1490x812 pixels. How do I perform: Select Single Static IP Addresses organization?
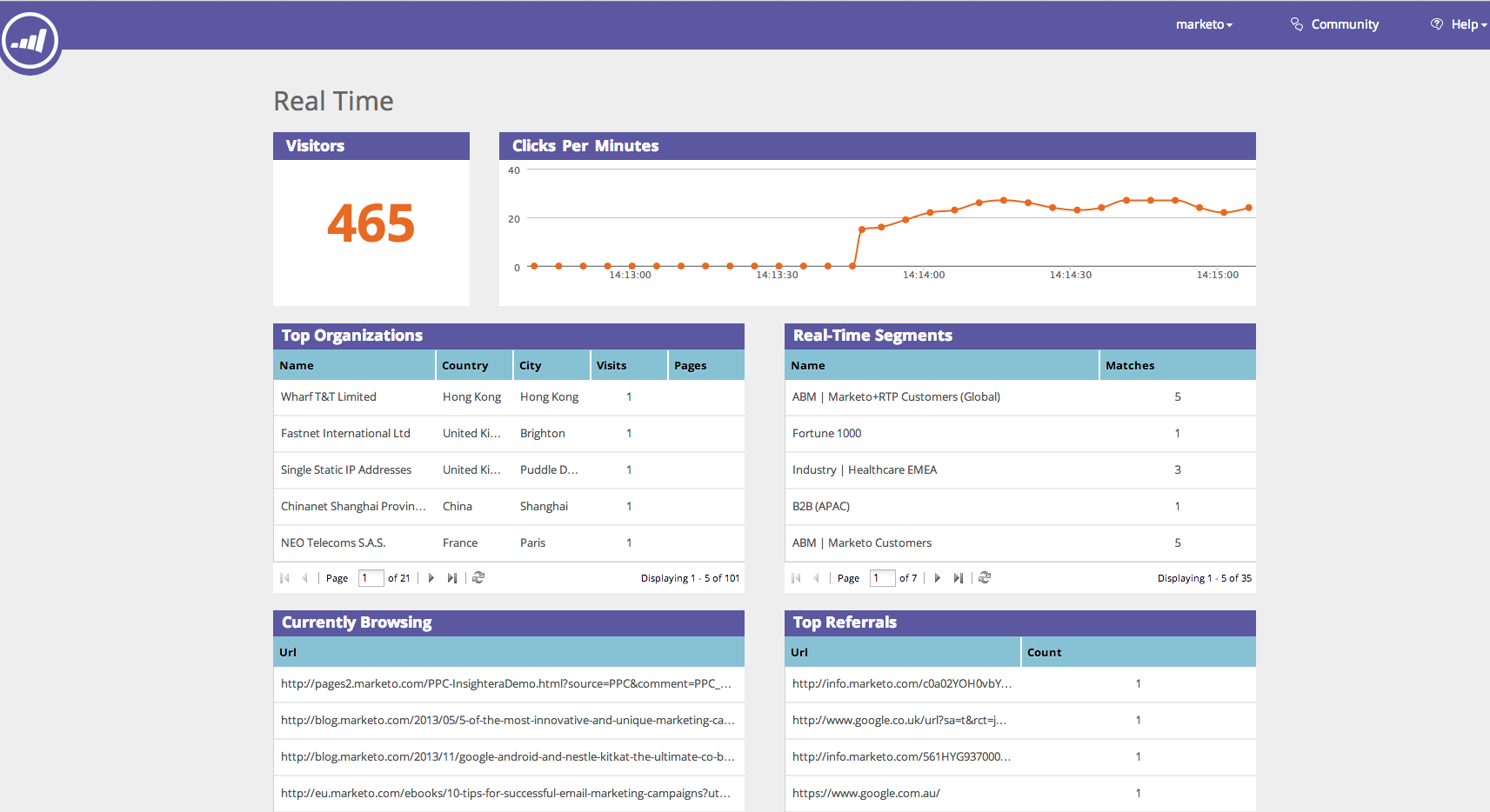[x=346, y=470]
